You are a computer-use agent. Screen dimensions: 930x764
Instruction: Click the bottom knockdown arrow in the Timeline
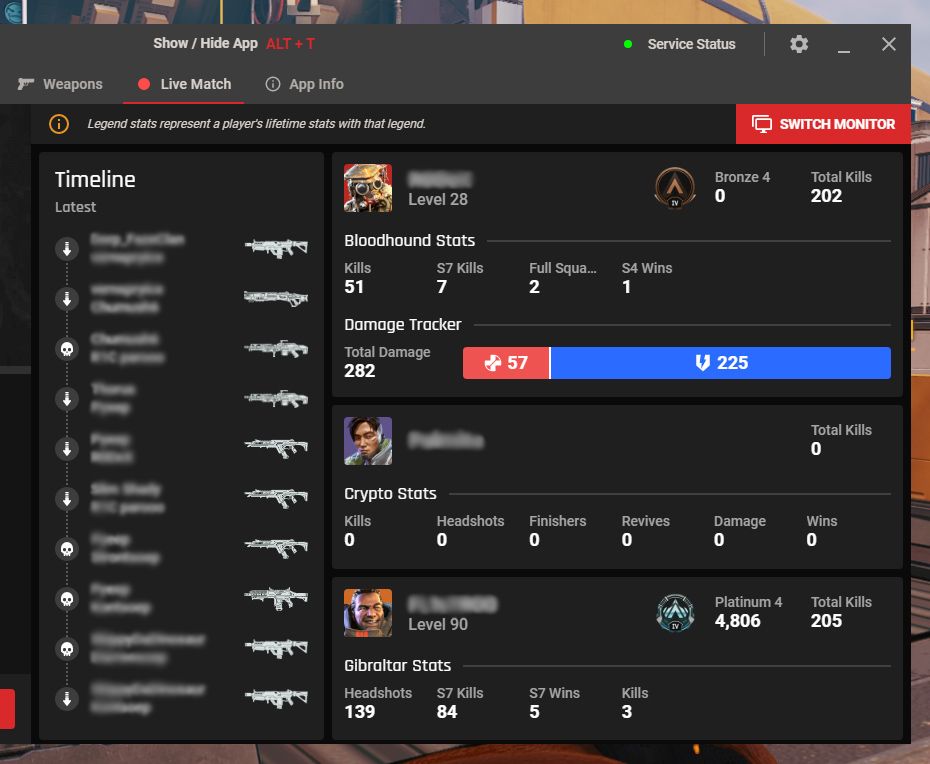[67, 699]
